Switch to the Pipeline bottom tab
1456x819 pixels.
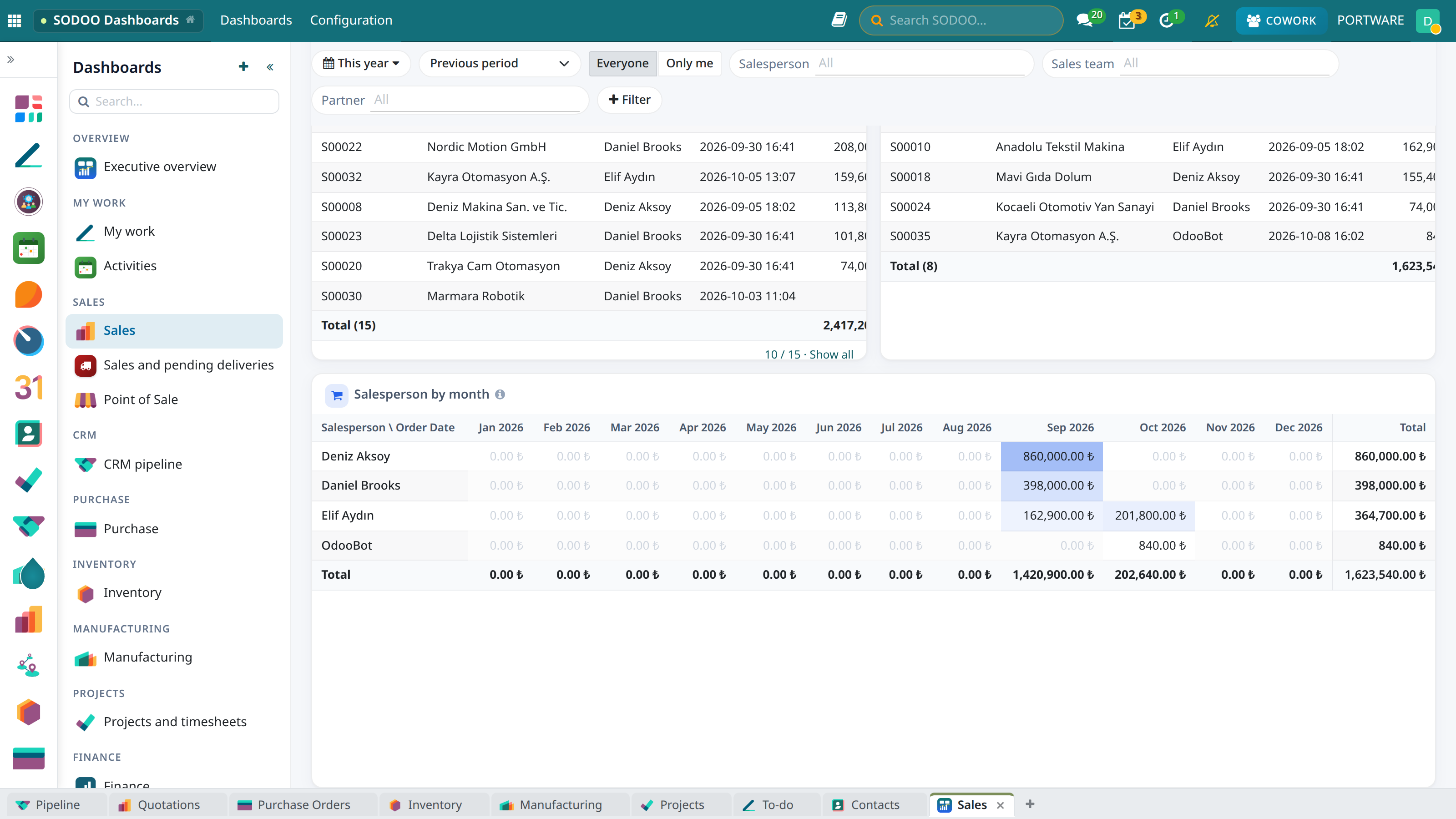click(57, 804)
